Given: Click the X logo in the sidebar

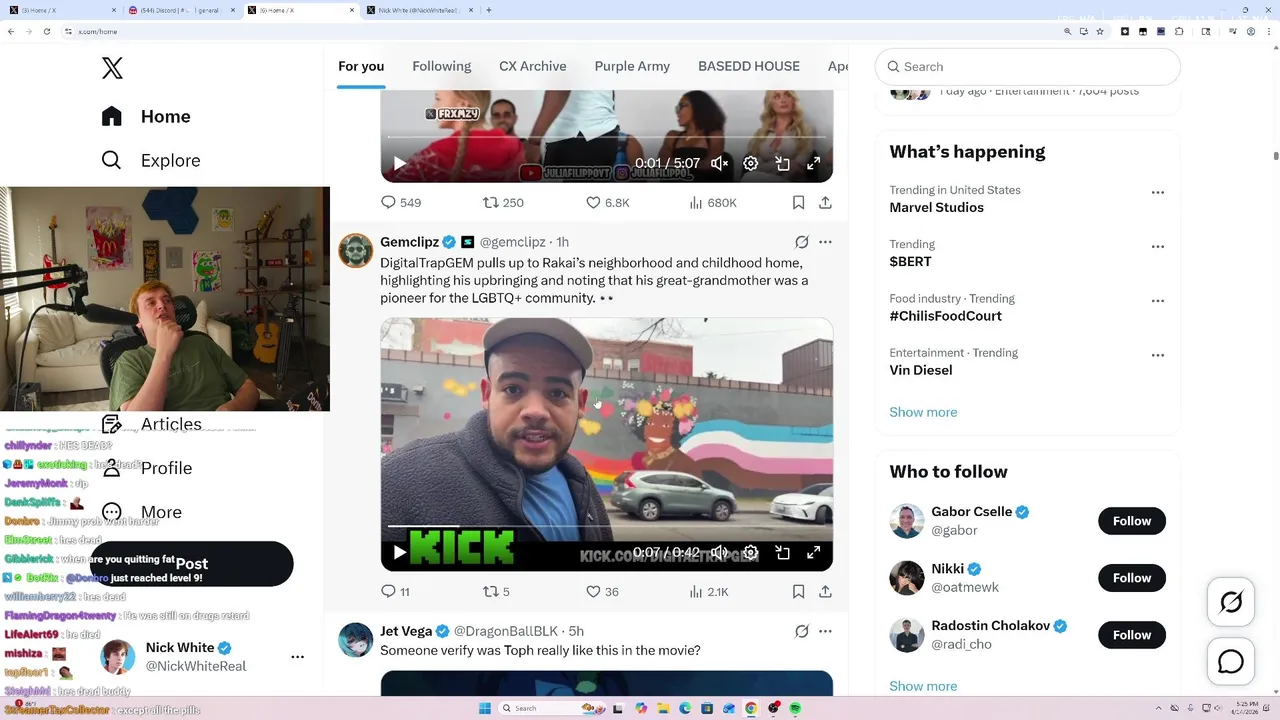Looking at the screenshot, I should (x=112, y=68).
